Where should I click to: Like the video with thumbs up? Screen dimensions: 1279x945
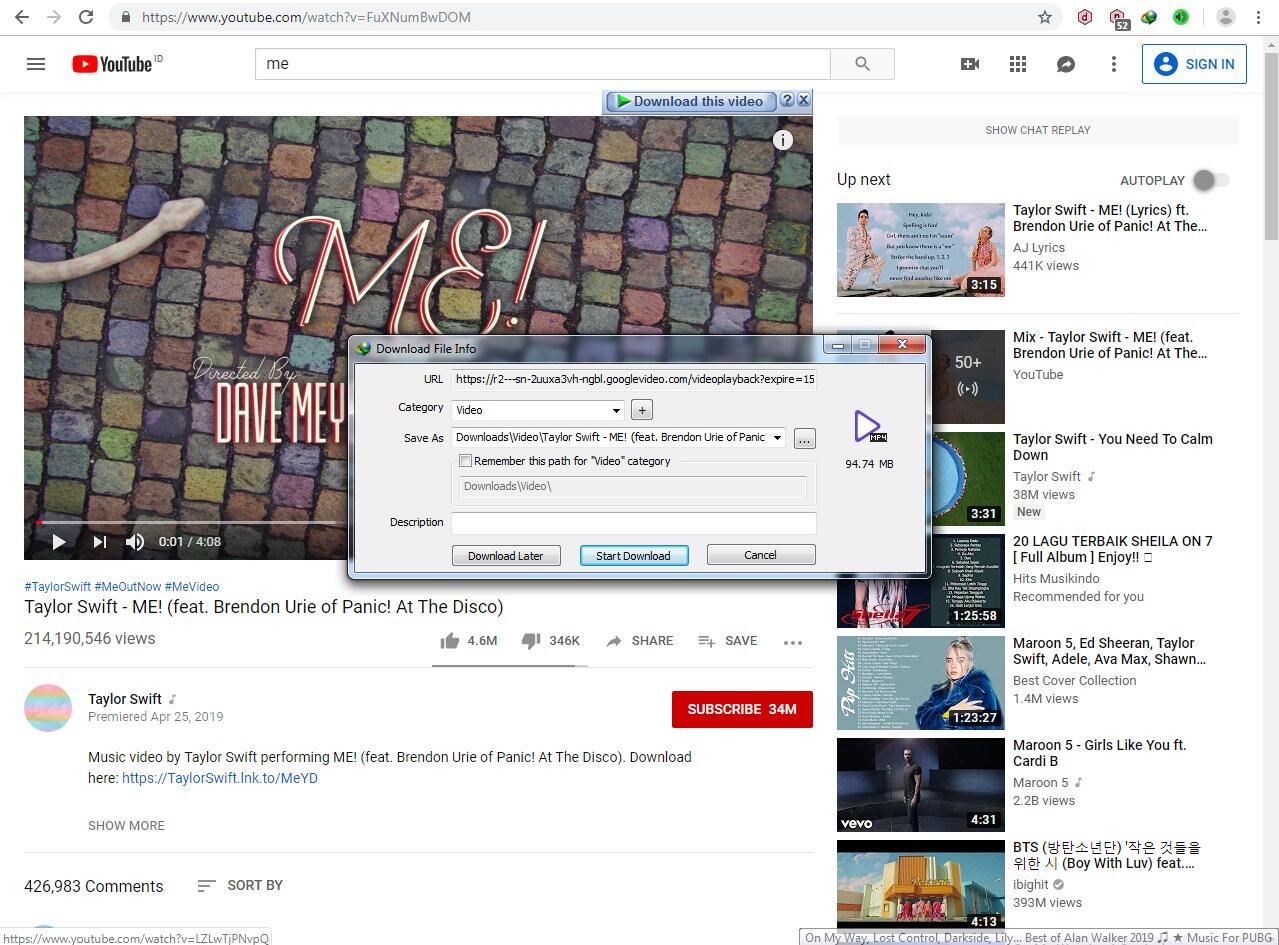tap(450, 641)
